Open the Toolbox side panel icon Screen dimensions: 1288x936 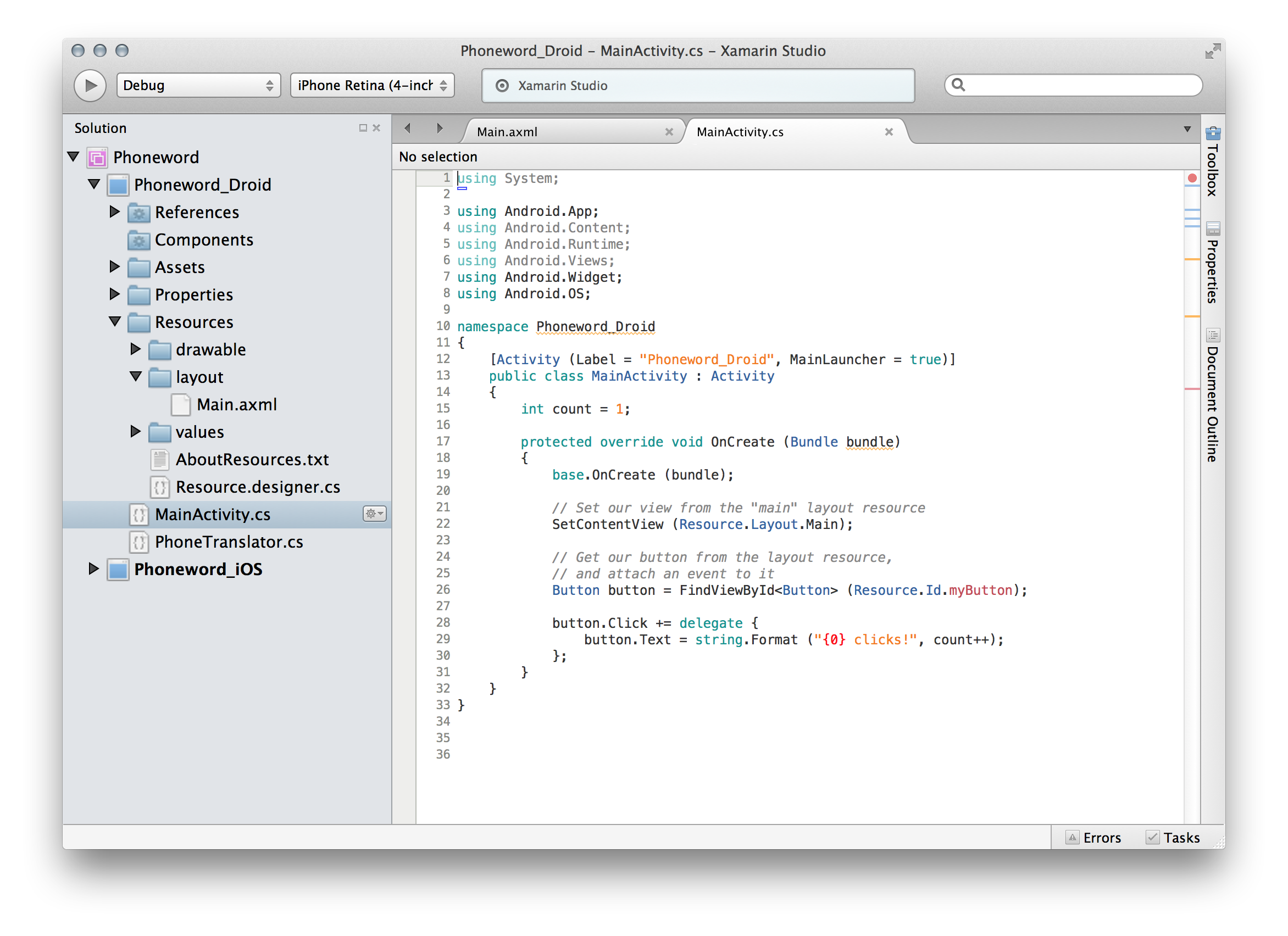[x=1213, y=133]
